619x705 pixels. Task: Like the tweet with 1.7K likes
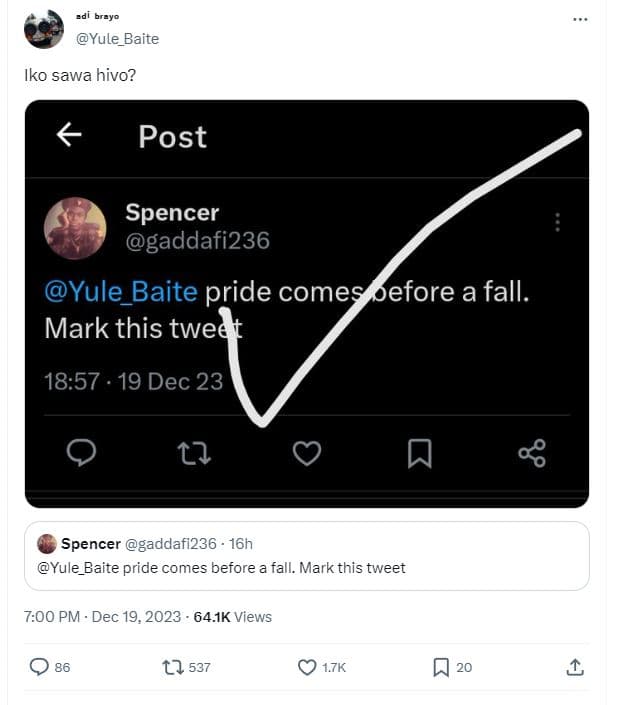click(307, 667)
